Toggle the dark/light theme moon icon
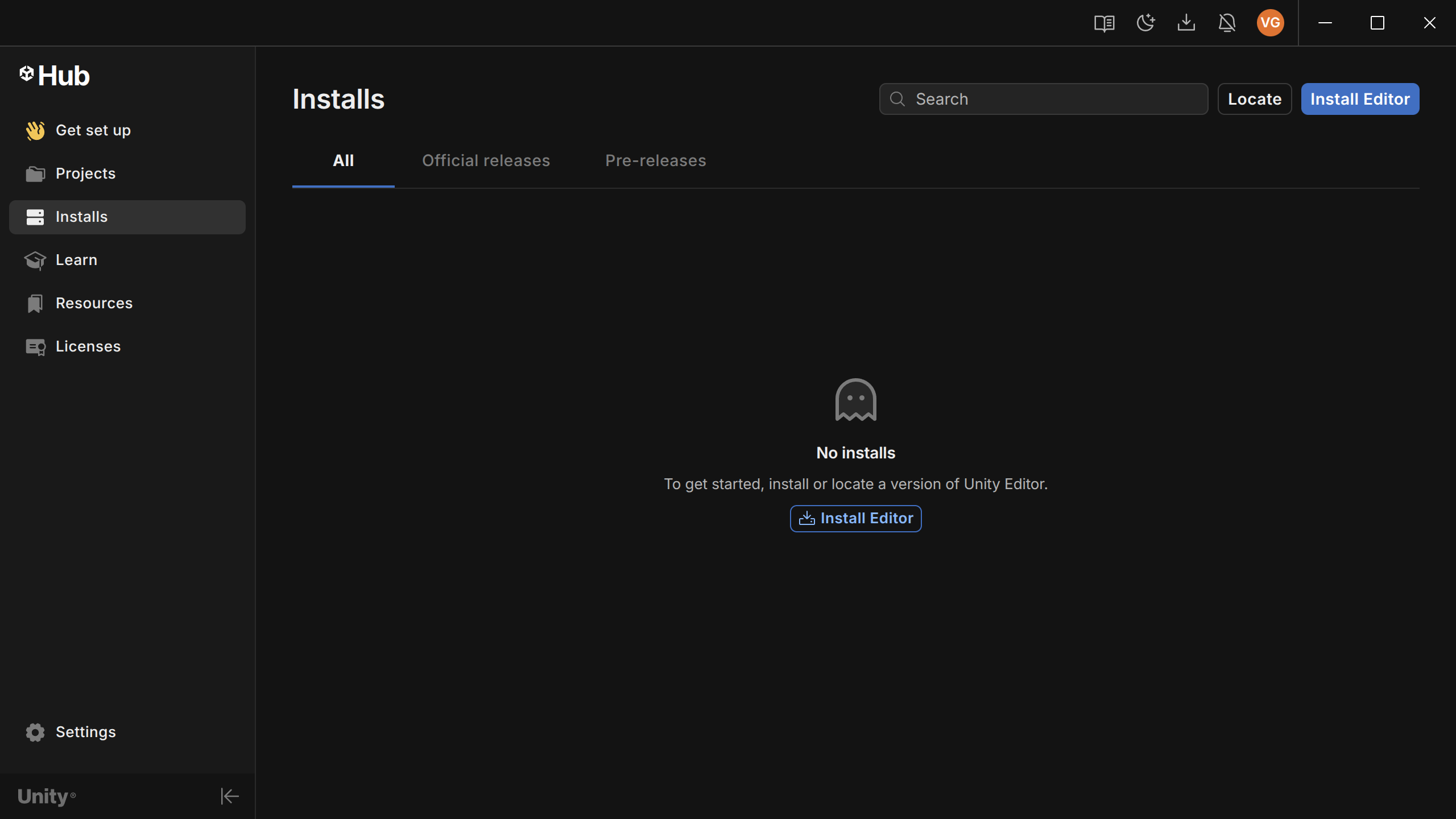 [1145, 23]
